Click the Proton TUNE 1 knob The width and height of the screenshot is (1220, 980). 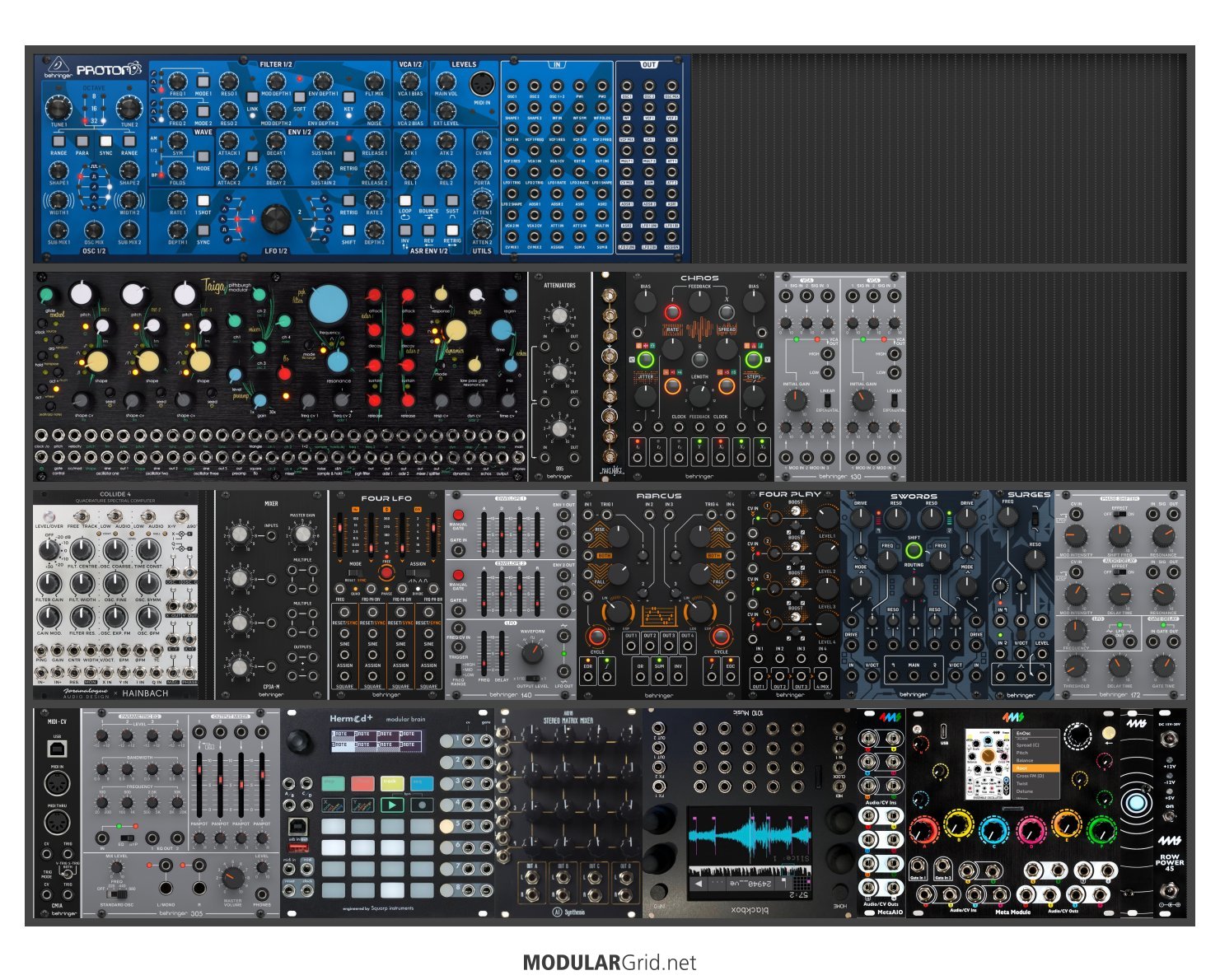point(58,108)
